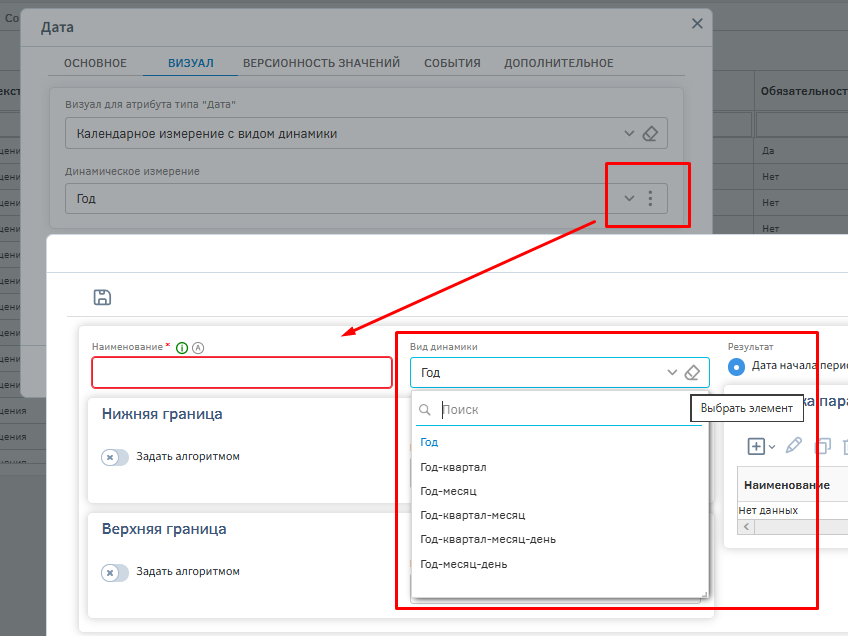Expand the Динамическое измерение dropdown chevron

[629, 198]
